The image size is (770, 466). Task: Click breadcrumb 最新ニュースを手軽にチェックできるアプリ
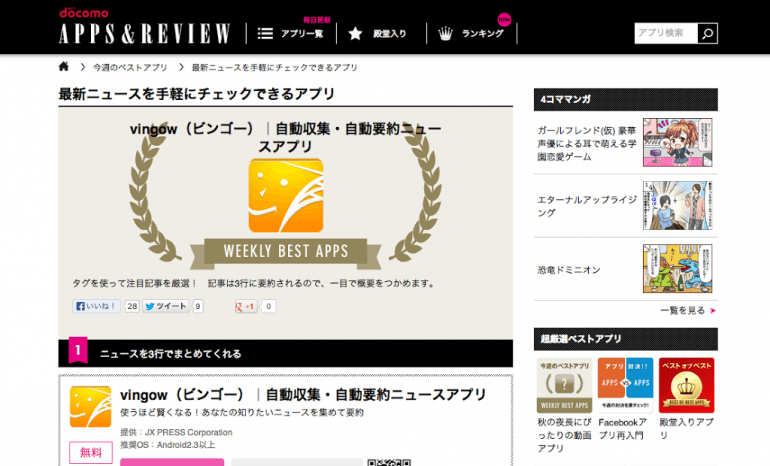[x=275, y=67]
